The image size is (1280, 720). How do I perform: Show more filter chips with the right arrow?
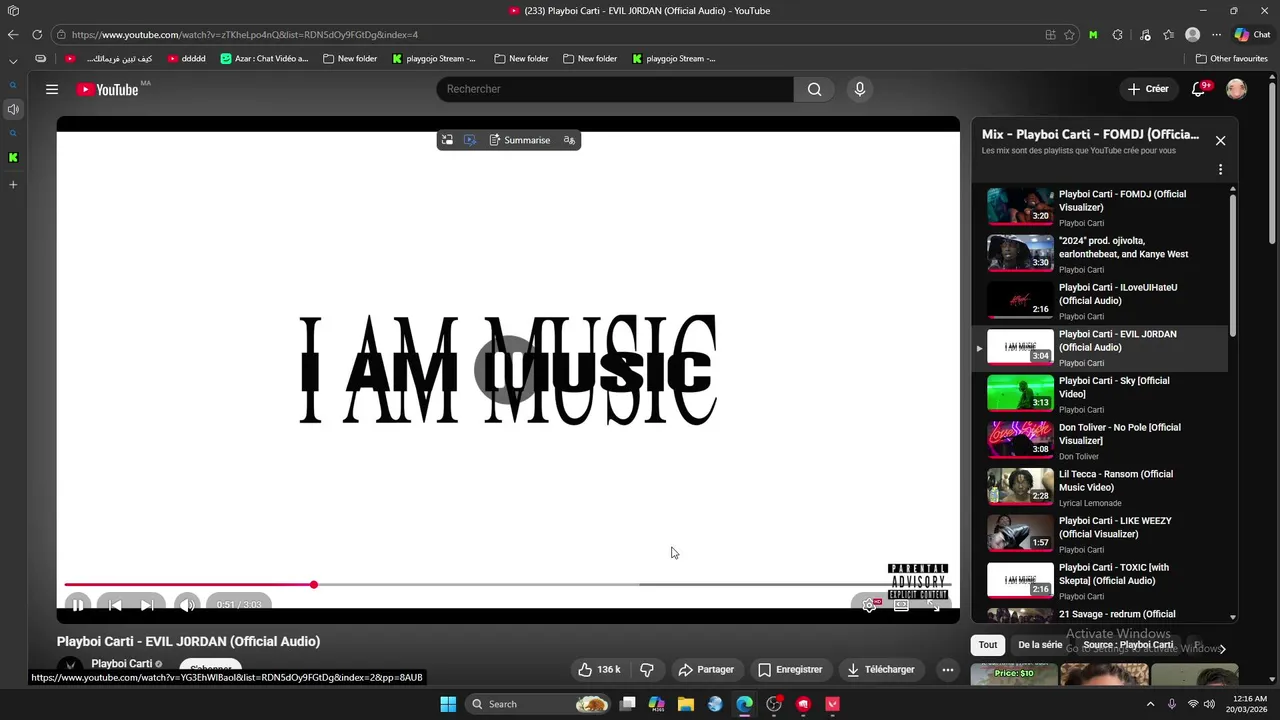click(1222, 649)
